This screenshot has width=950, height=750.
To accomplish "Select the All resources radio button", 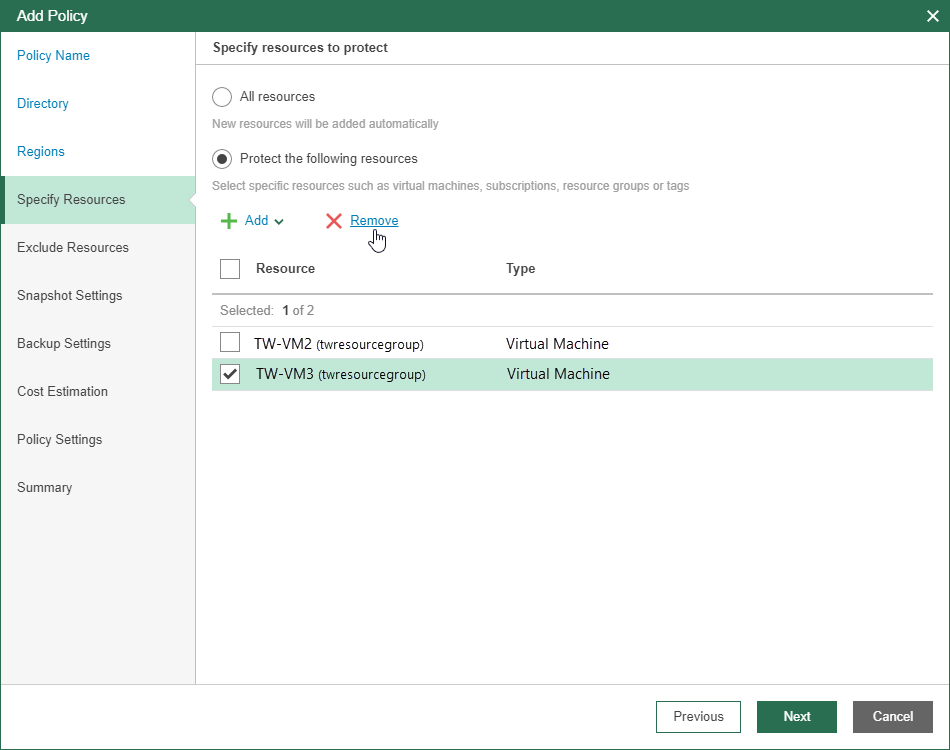I will click(x=222, y=97).
